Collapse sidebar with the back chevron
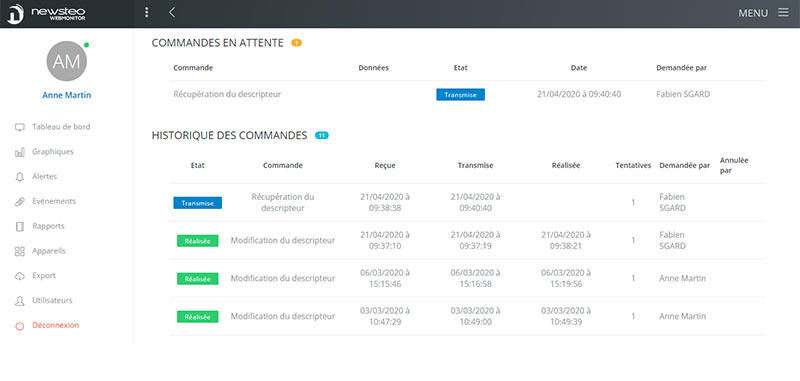Image resolution: width=800 pixels, height=381 pixels. (172, 13)
